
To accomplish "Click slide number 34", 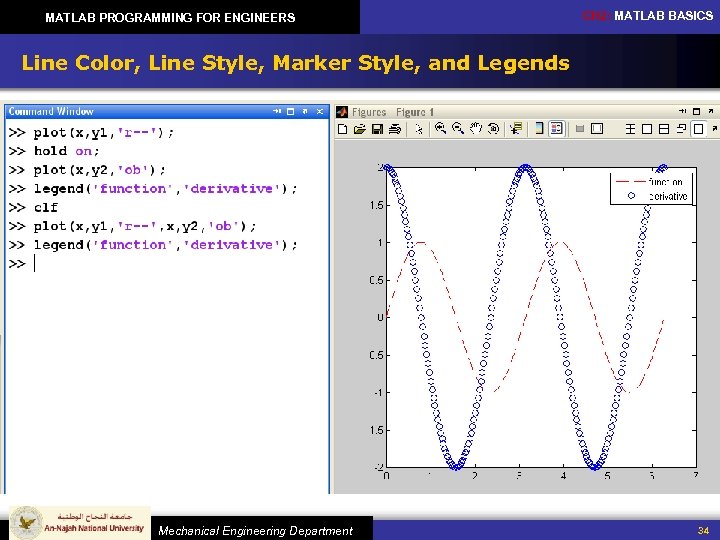I will point(703,530).
